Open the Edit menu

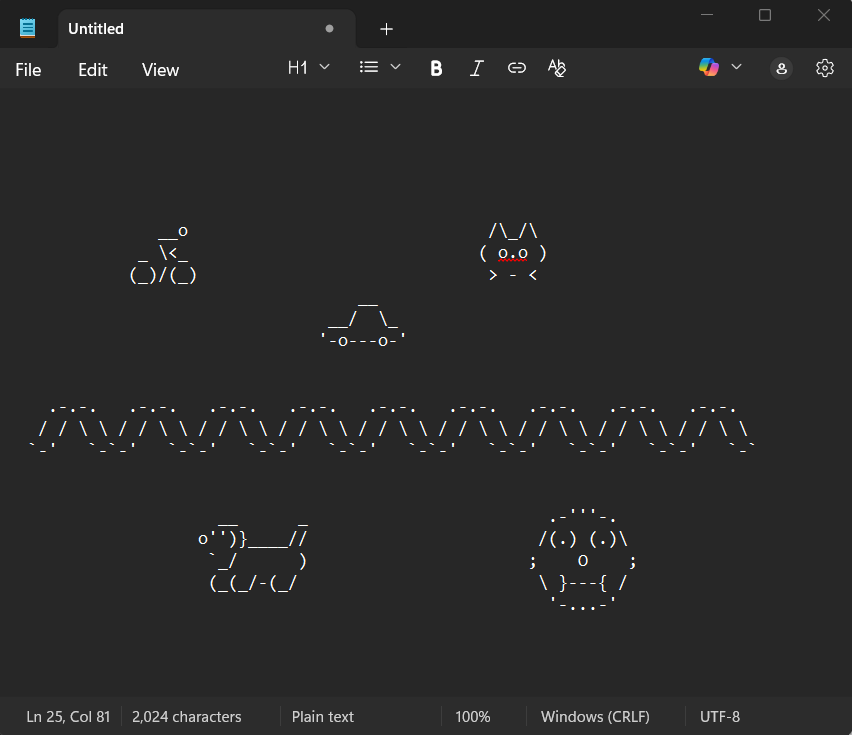[x=93, y=70]
